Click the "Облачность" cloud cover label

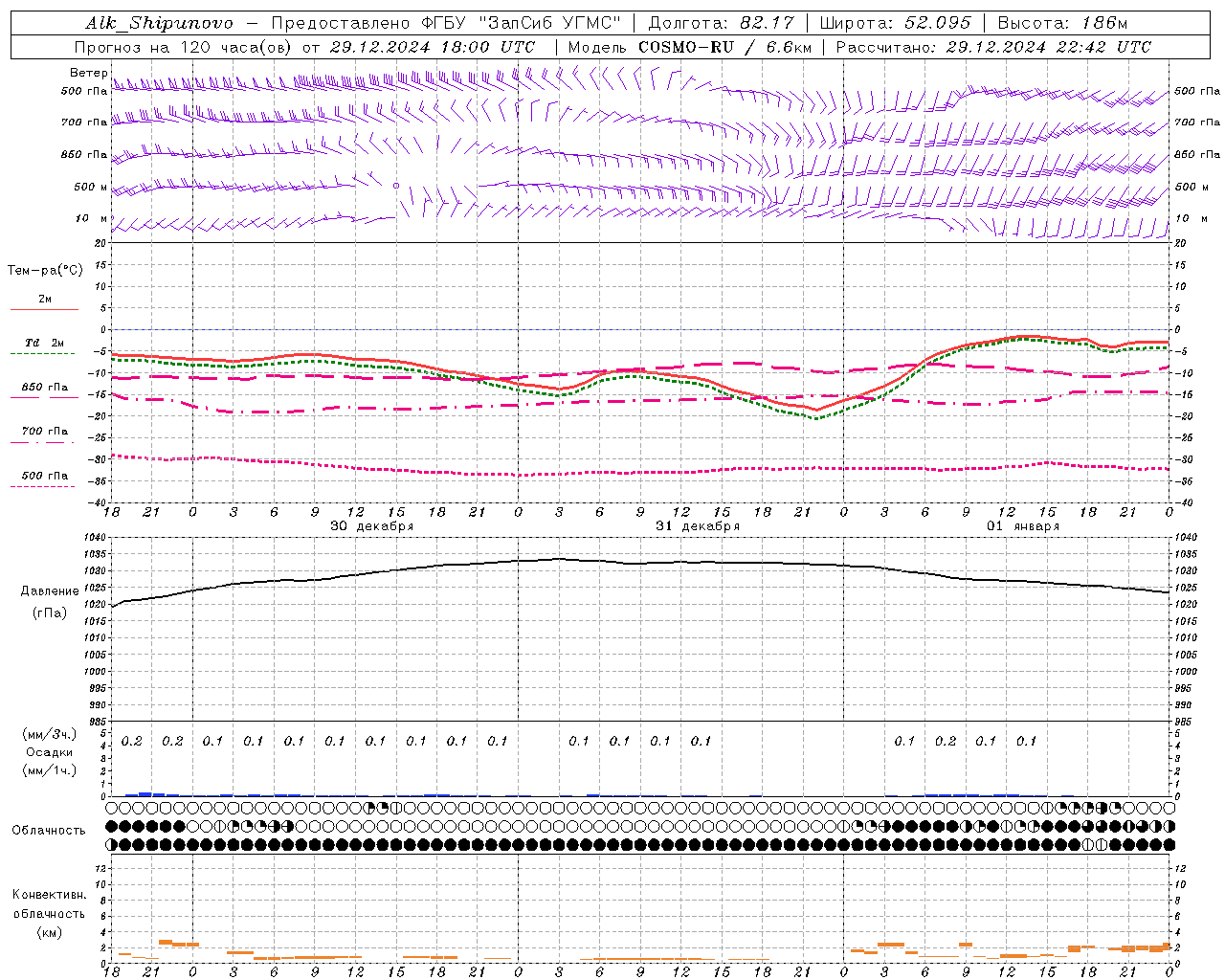pyautogui.click(x=49, y=830)
